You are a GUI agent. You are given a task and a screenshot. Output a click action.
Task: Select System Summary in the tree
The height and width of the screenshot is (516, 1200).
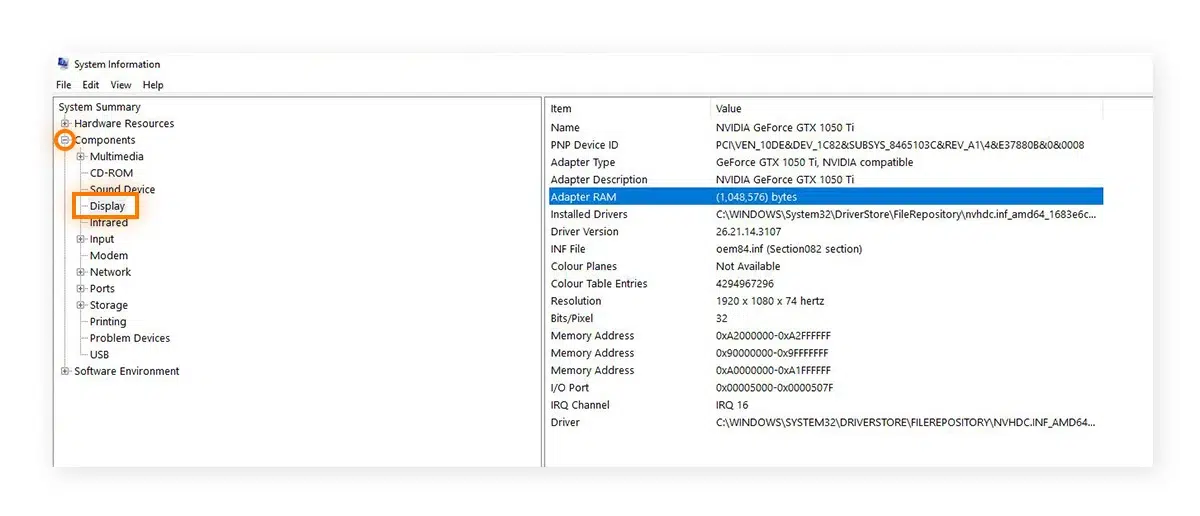[99, 107]
